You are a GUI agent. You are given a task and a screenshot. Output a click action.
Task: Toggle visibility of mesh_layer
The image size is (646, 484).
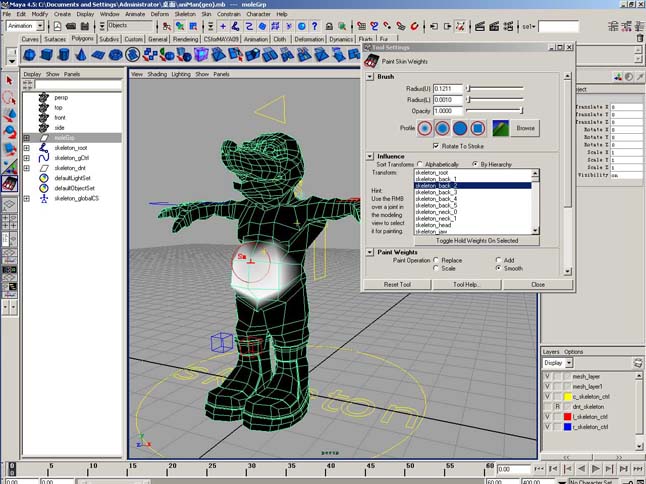click(x=547, y=376)
